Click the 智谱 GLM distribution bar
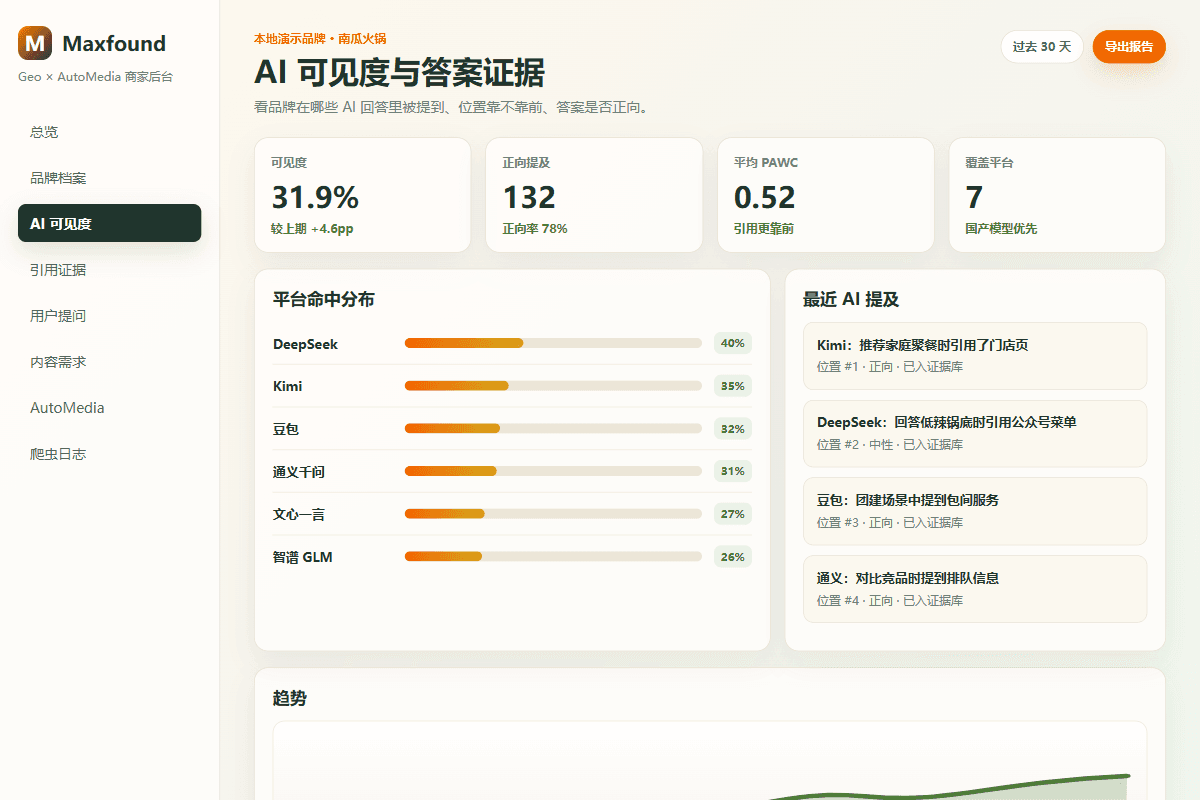The image size is (1200, 800). pos(553,556)
